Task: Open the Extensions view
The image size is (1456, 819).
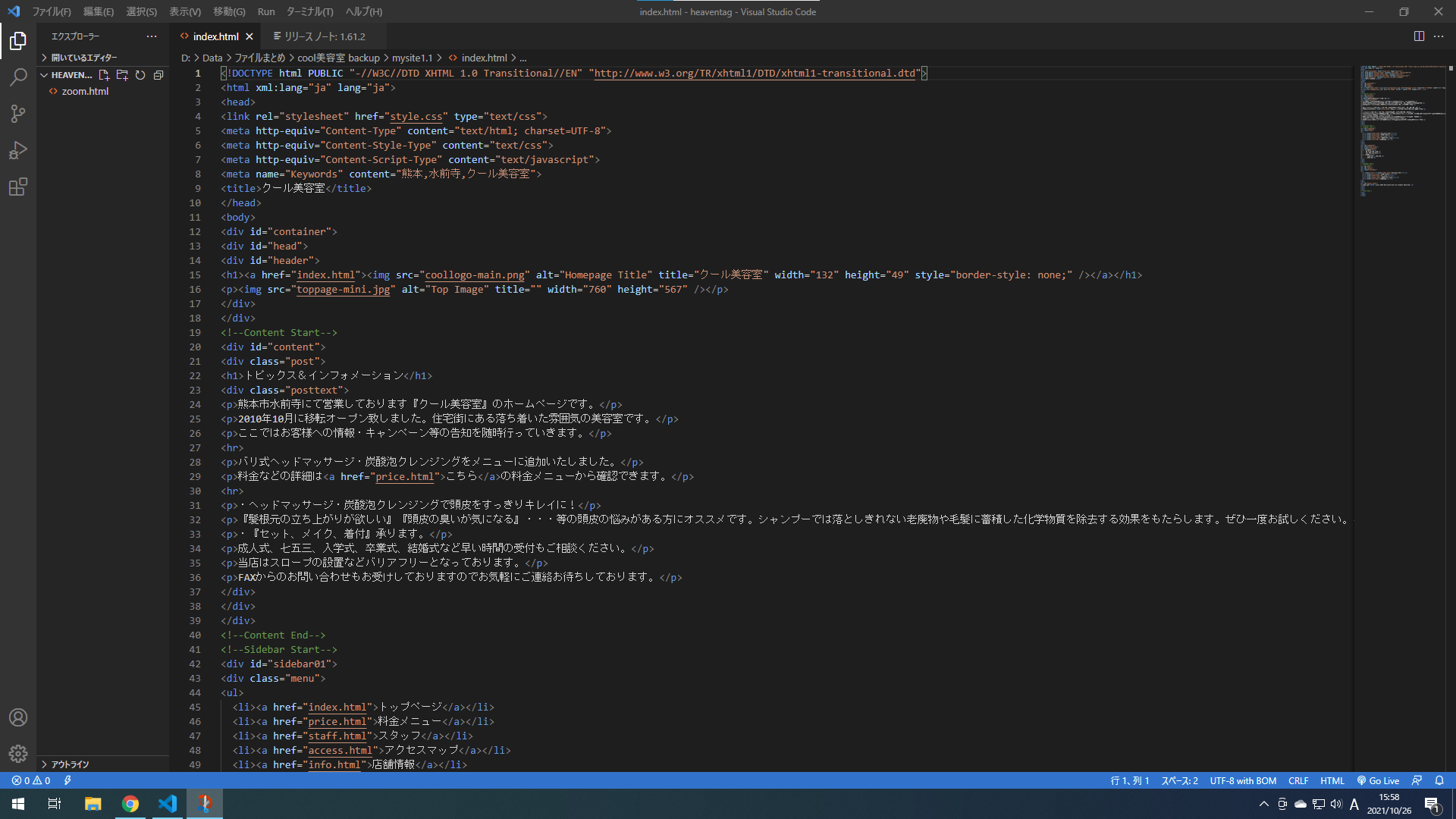Action: click(18, 187)
